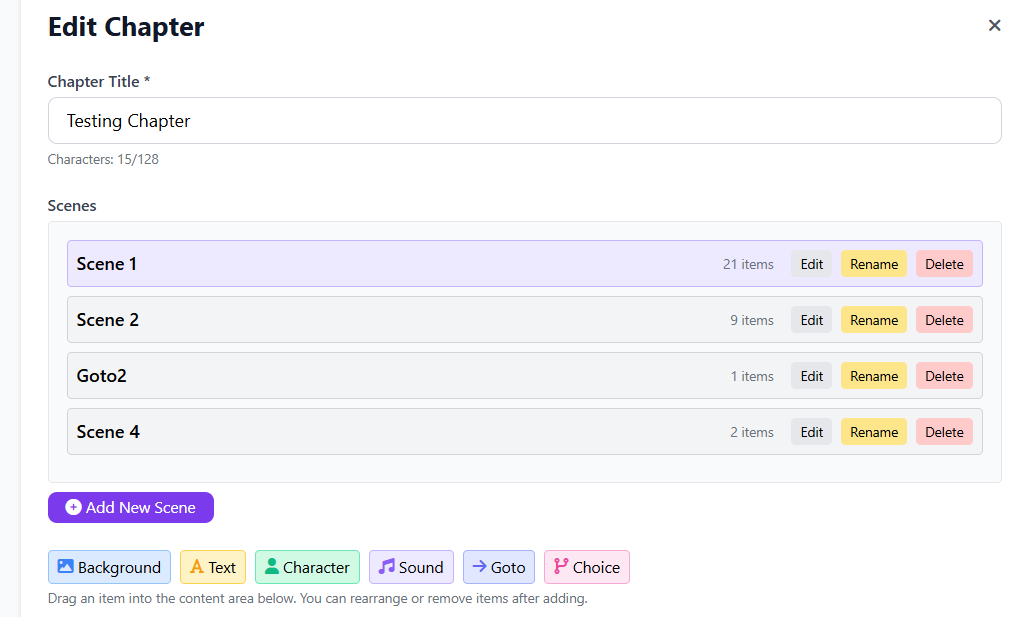This screenshot has width=1016, height=617.
Task: Choose the Sound music note item
Action: (x=411, y=567)
